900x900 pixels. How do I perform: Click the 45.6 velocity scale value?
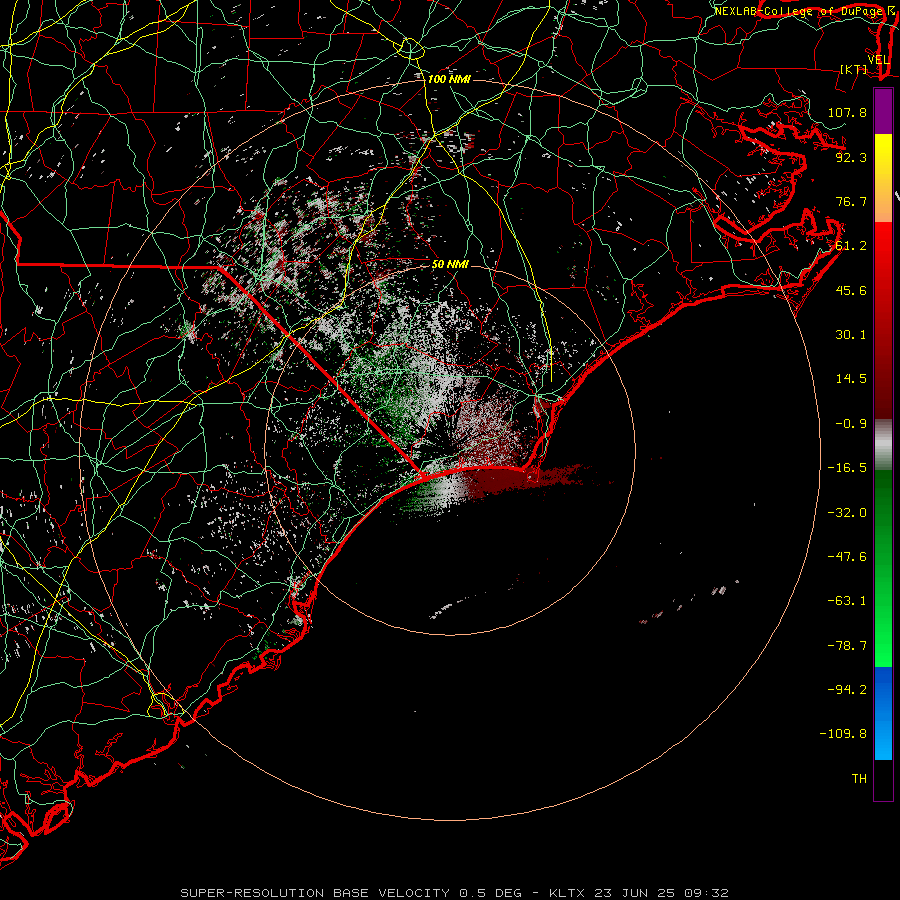coord(851,290)
